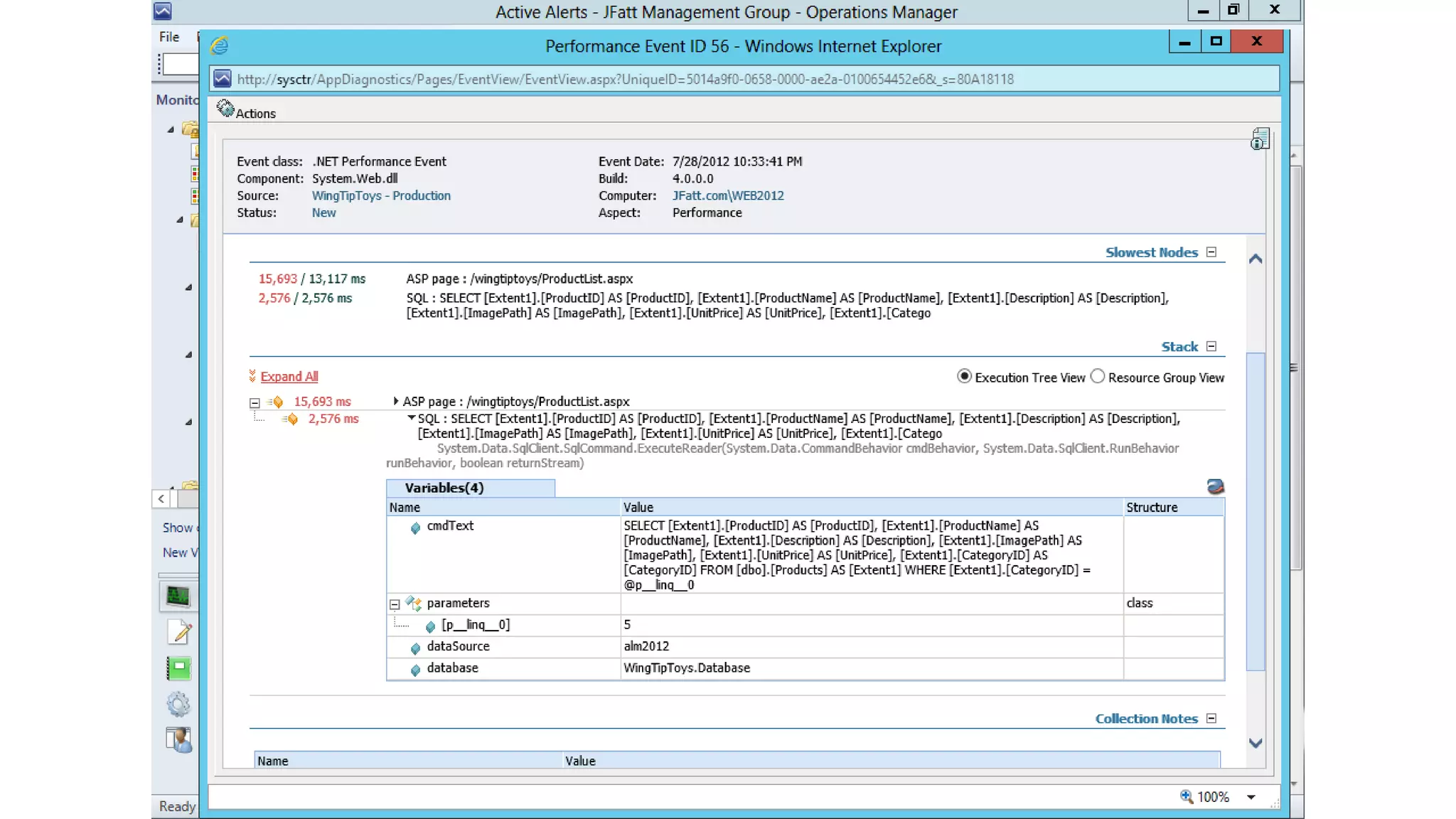Screen dimensions: 1456x819
Task: Select Execution Tree View radio button
Action: coord(964,376)
